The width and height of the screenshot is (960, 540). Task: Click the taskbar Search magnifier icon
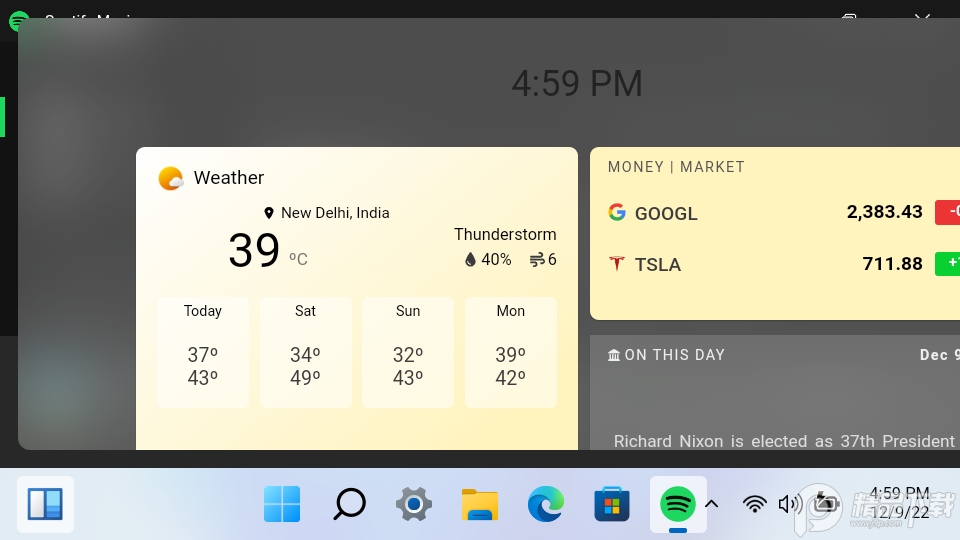click(348, 504)
